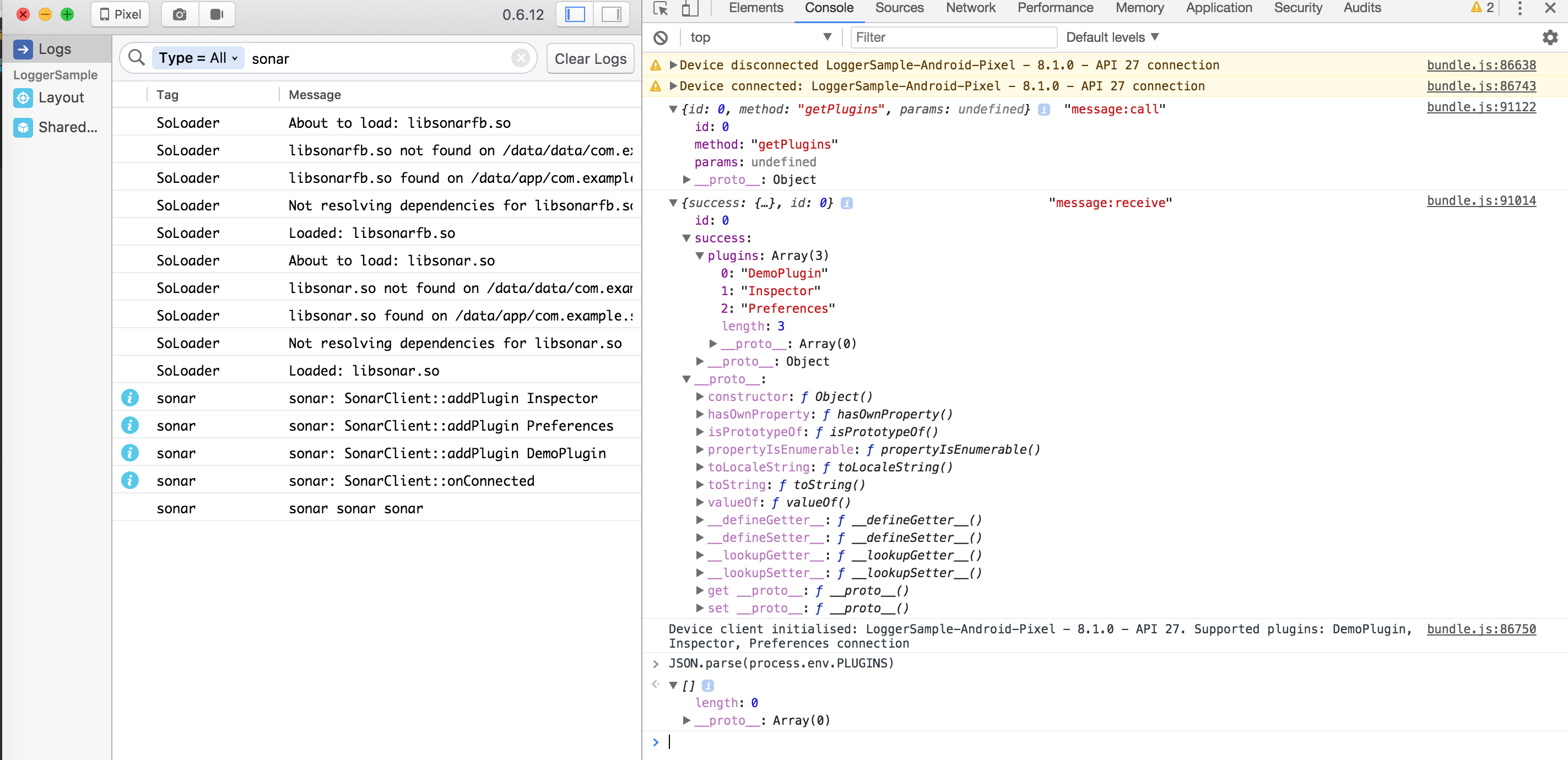Toggle the left sidebar panel layout
1568x760 pixels.
click(574, 14)
